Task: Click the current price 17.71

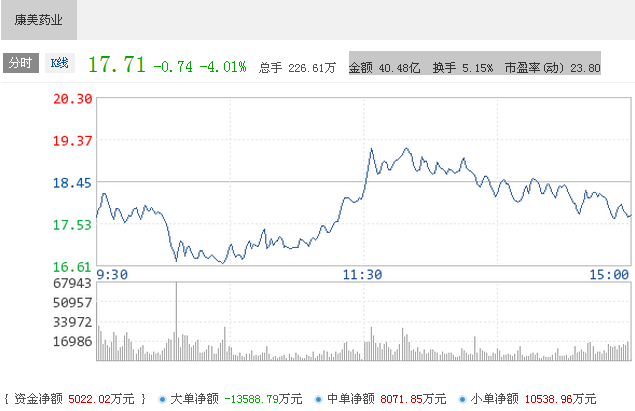Action: (x=117, y=65)
